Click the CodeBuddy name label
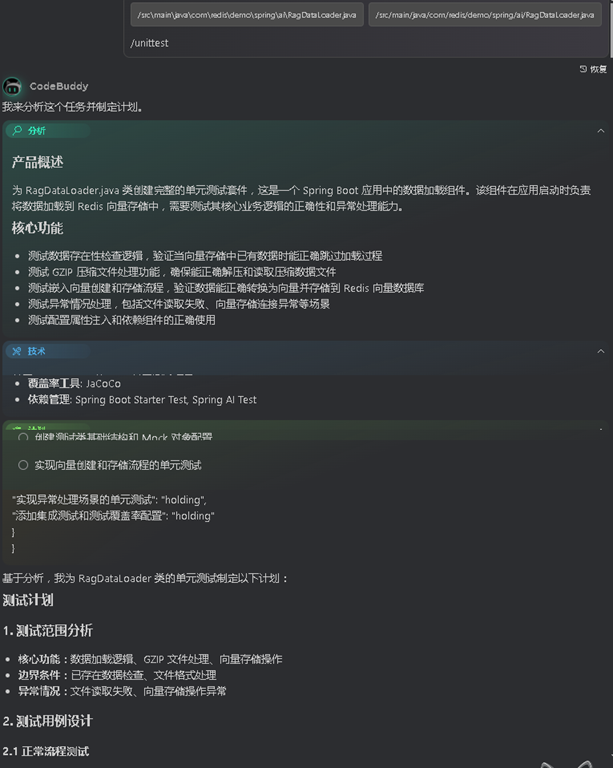This screenshot has width=613, height=768. pyautogui.click(x=59, y=86)
